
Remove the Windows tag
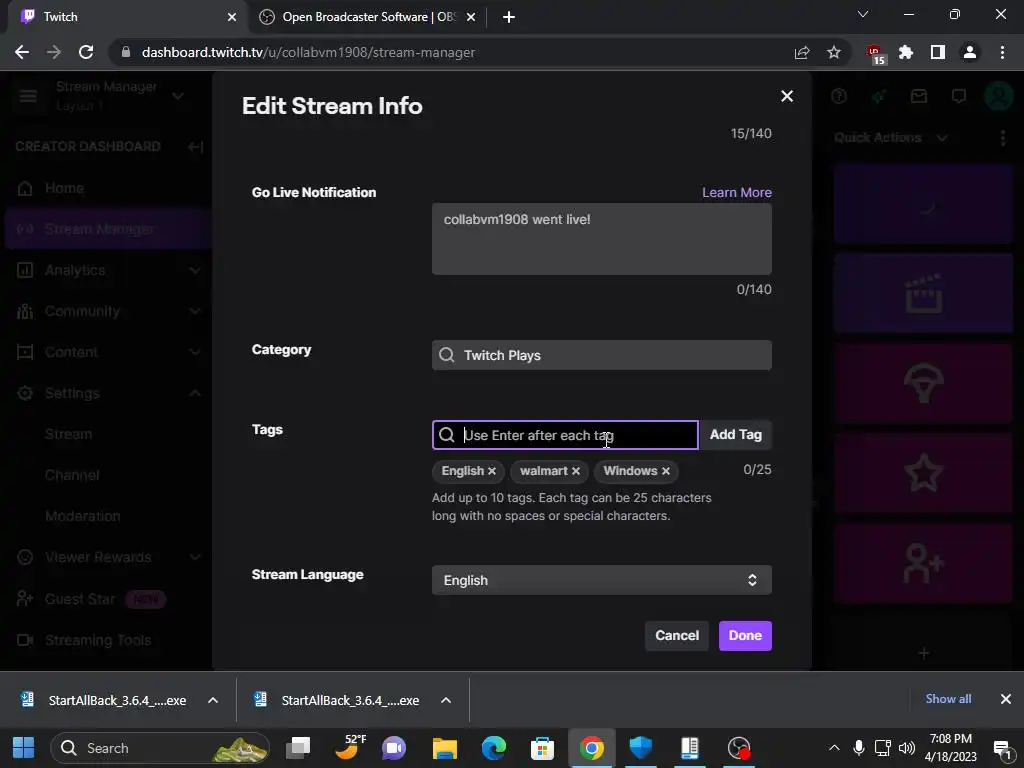point(665,471)
